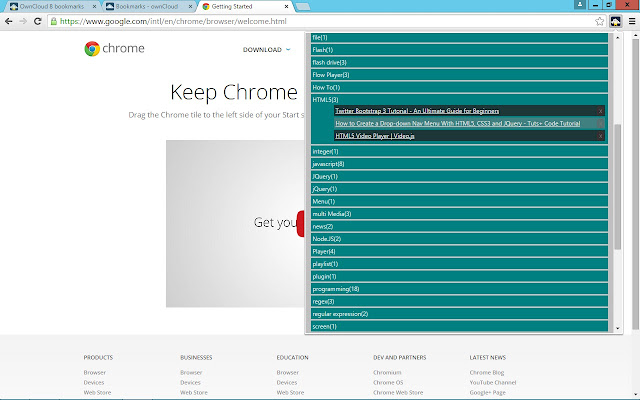The width and height of the screenshot is (640, 400).
Task: Expand the How To(1) tag
Action: pos(459,87)
